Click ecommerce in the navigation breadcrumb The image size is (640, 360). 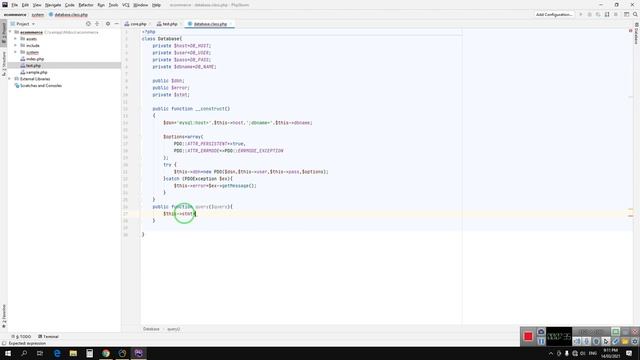15,15
